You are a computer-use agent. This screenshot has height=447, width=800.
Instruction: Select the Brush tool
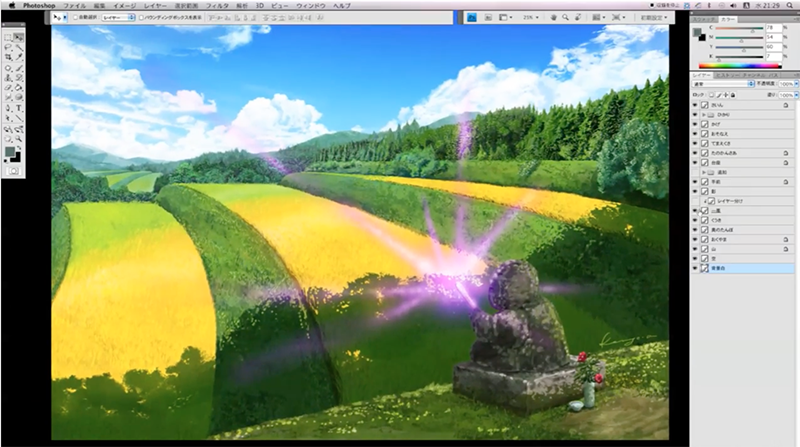[19, 68]
